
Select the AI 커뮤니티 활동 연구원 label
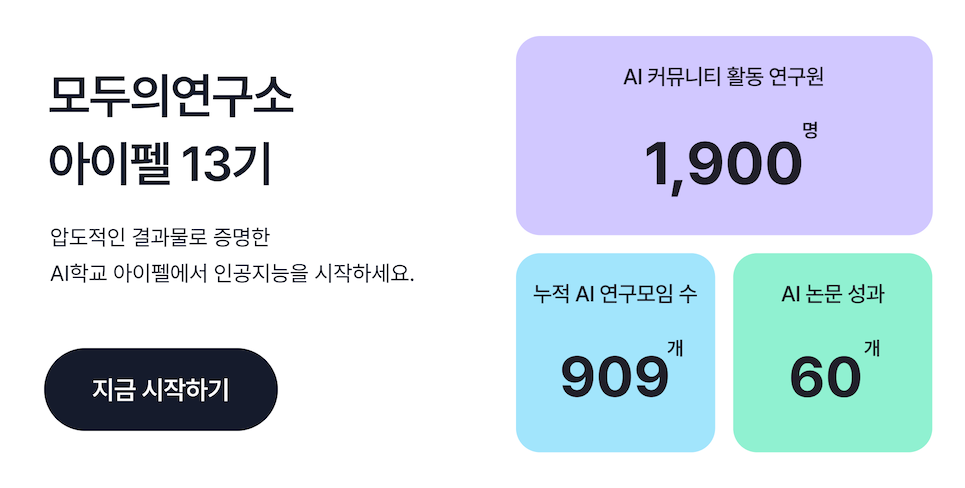click(723, 76)
